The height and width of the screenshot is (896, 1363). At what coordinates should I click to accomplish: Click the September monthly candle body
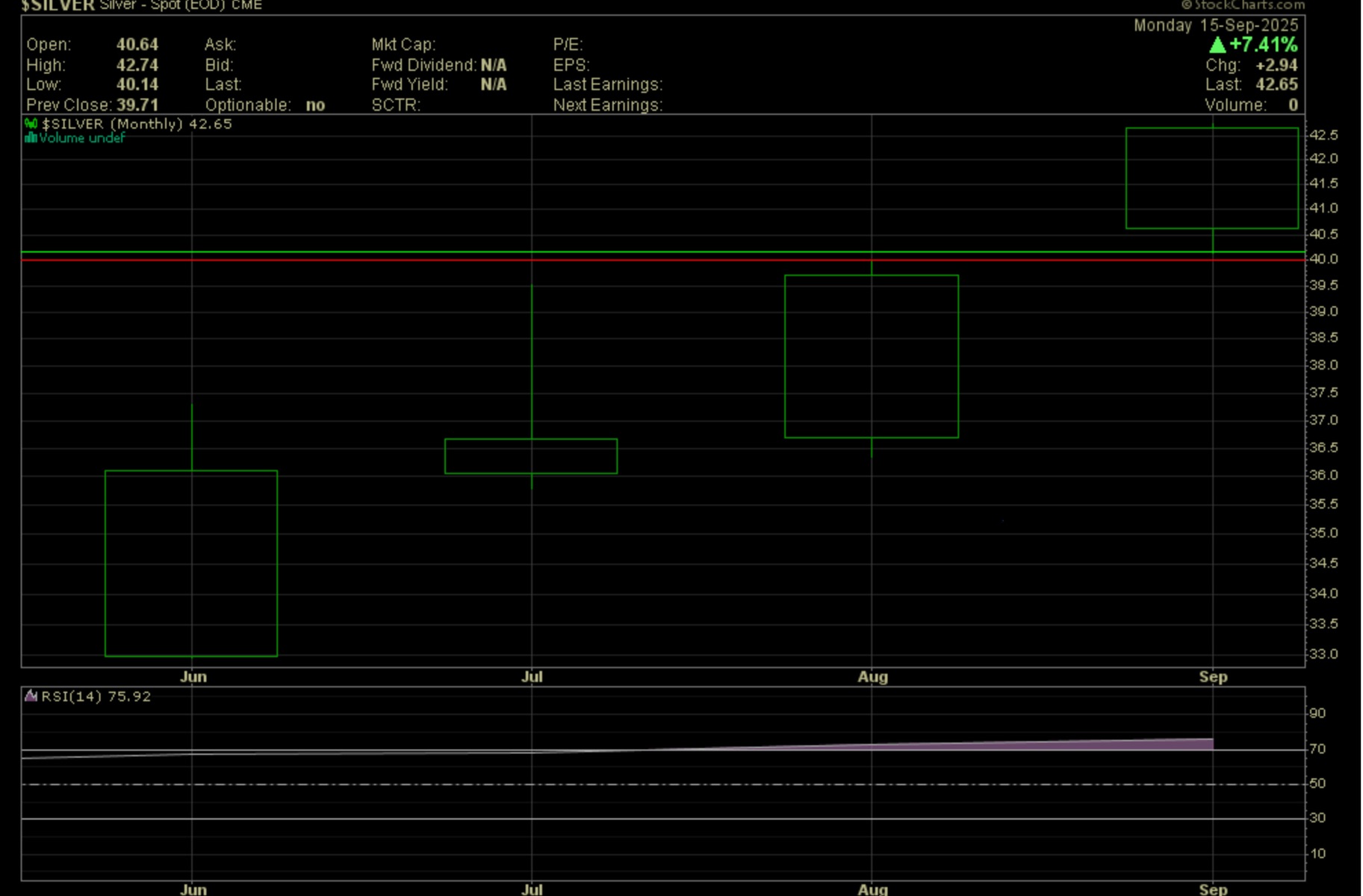point(1212,178)
